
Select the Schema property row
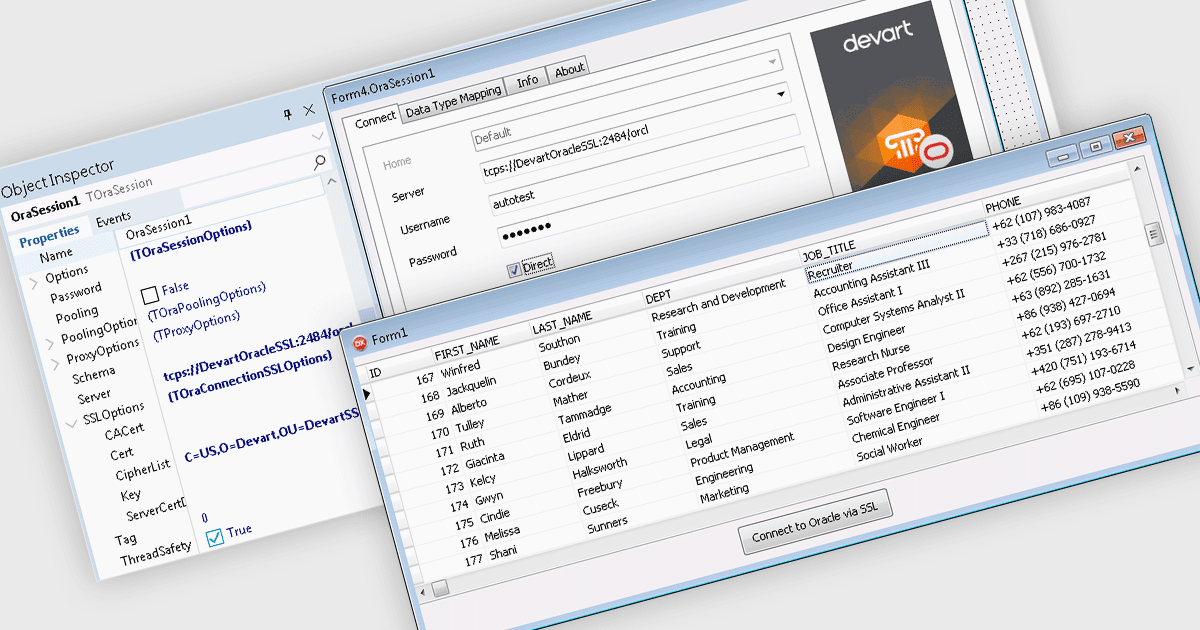[93, 377]
